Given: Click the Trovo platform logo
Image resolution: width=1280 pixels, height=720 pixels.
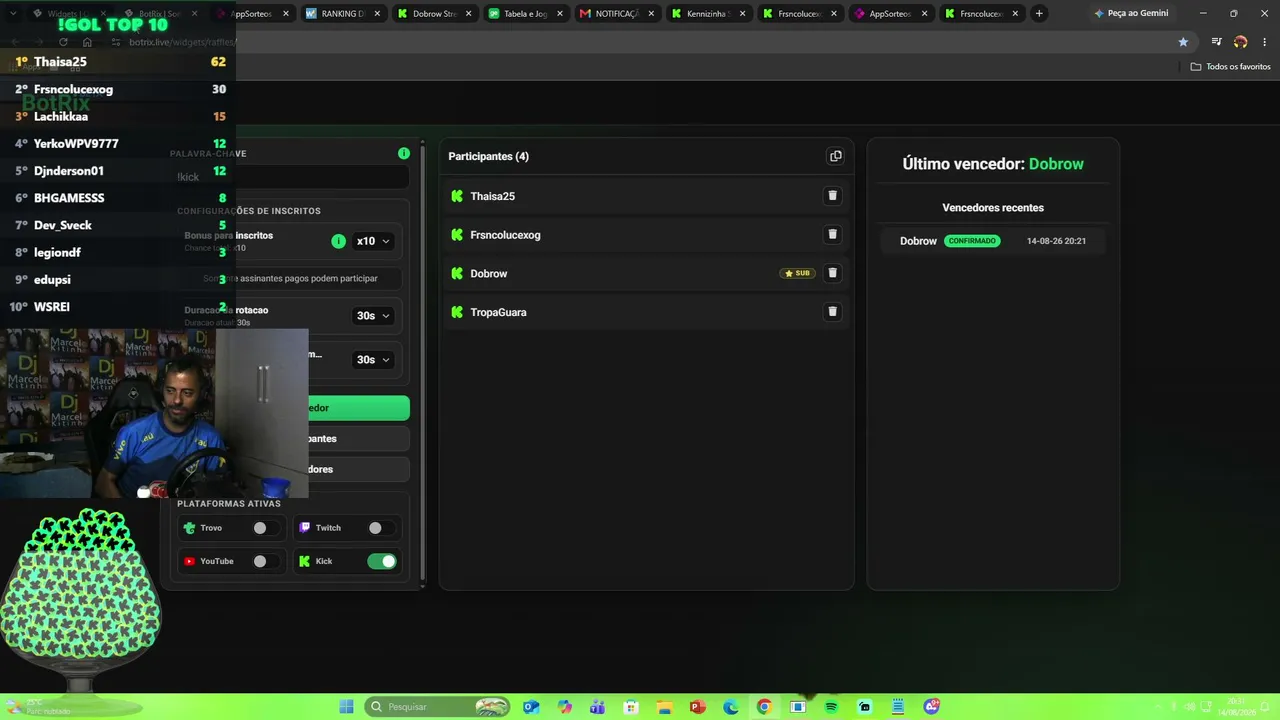Looking at the screenshot, I should (190, 528).
